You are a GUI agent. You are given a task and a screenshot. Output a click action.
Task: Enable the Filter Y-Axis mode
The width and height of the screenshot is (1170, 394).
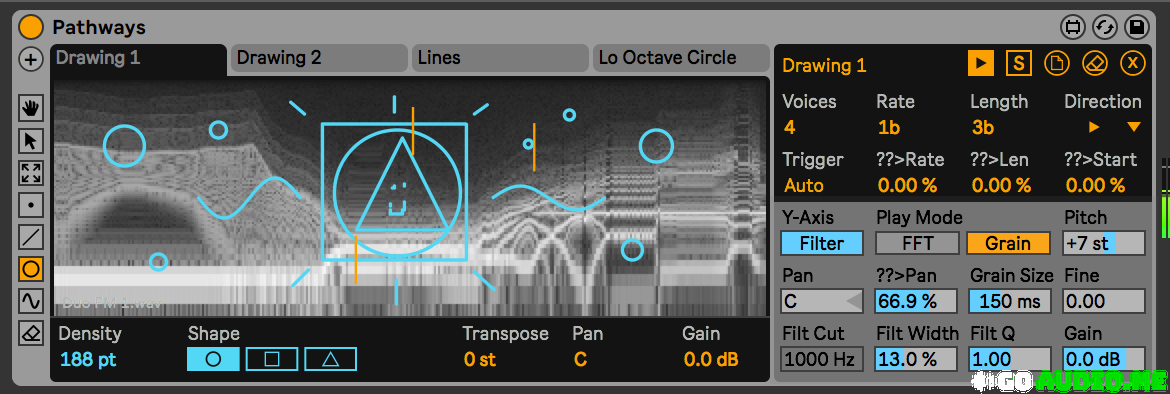(822, 243)
